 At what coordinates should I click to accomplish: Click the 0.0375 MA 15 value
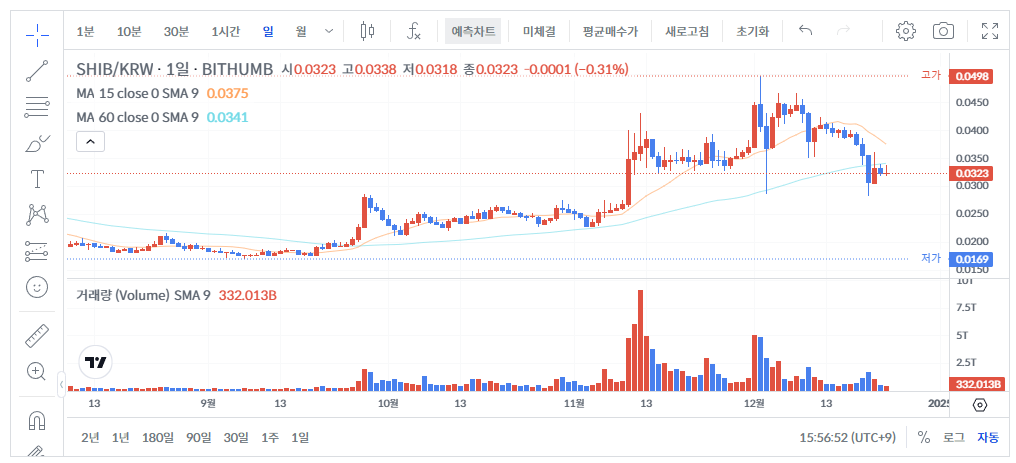pyautogui.click(x=227, y=93)
